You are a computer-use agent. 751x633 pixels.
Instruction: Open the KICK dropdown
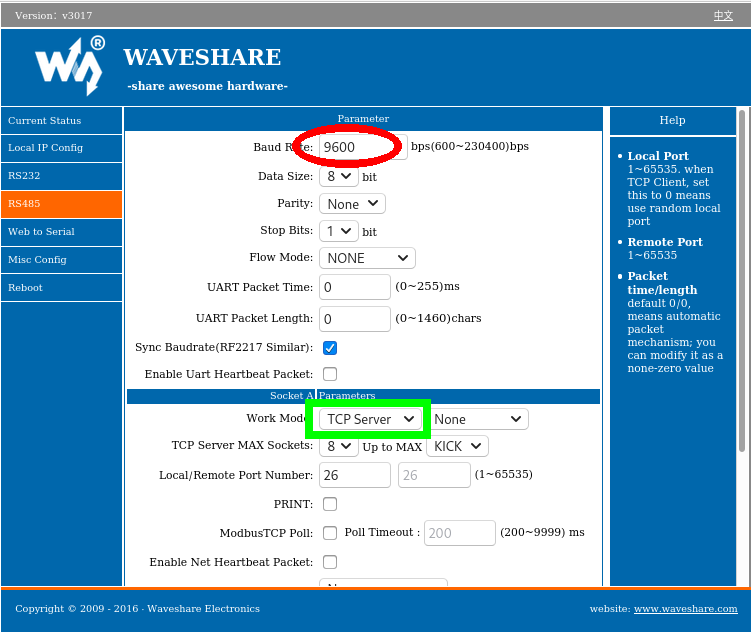(x=457, y=447)
